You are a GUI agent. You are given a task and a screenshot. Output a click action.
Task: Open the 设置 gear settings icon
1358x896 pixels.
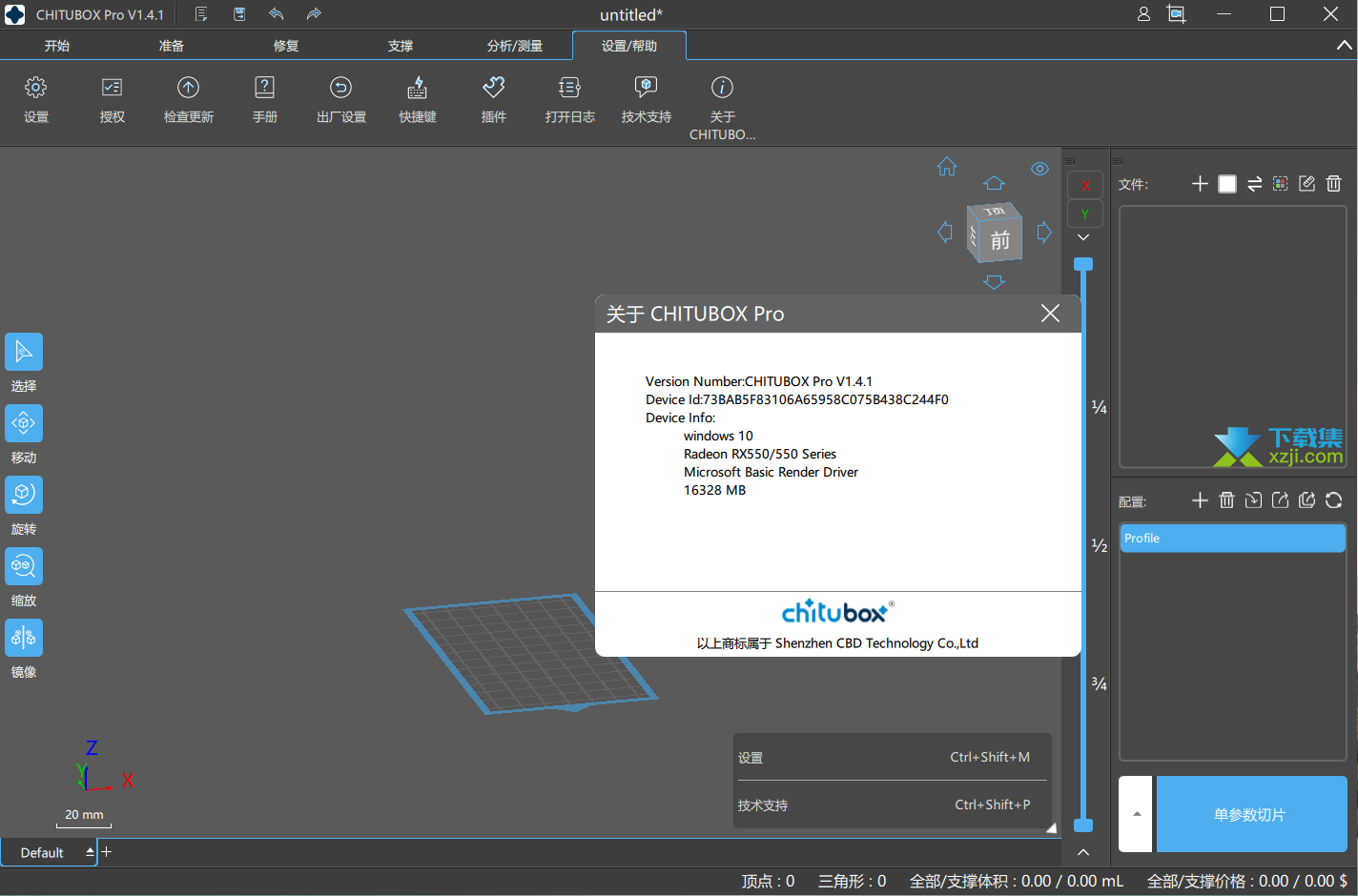pos(35,88)
